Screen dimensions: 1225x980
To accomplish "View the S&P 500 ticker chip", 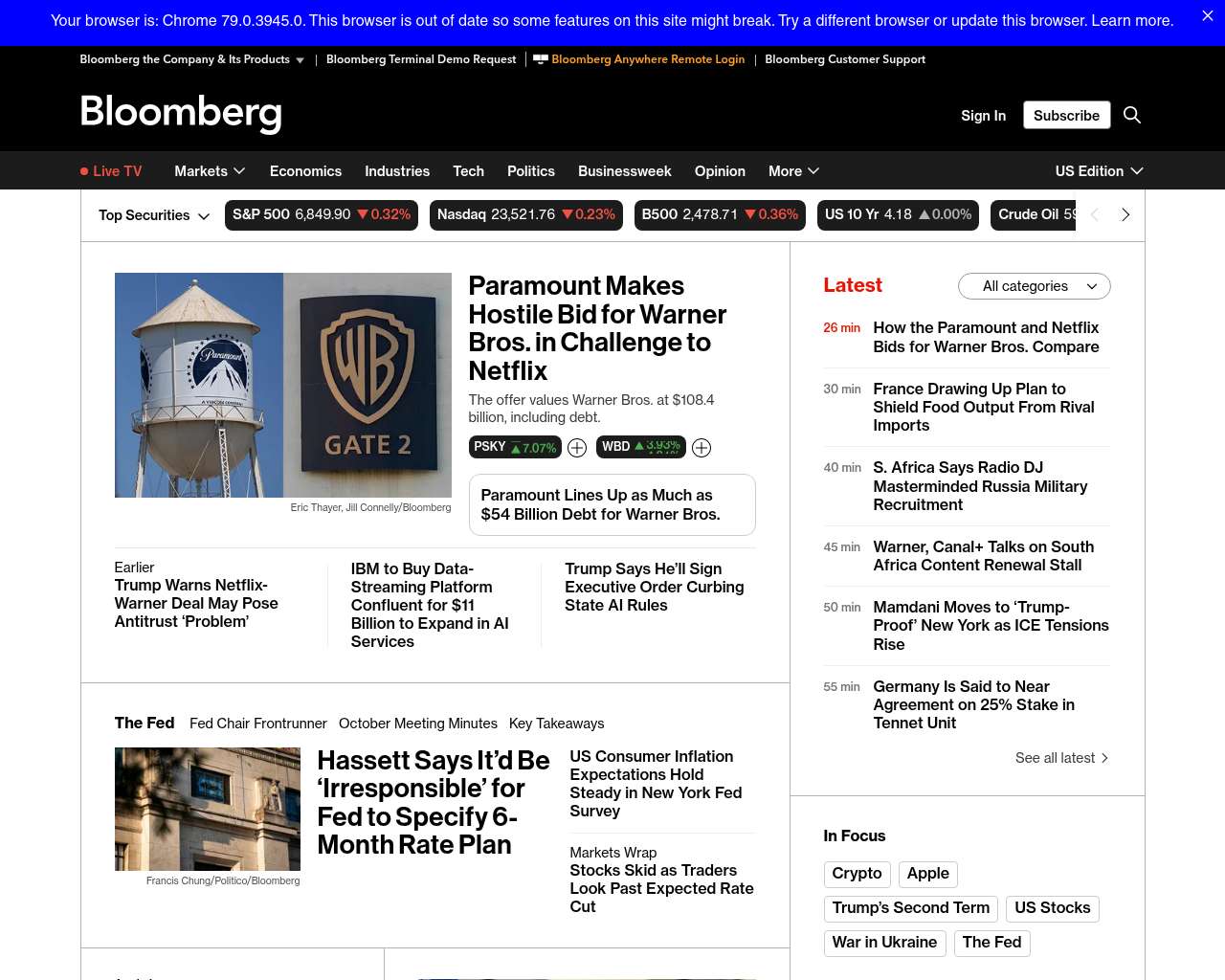I will (321, 215).
